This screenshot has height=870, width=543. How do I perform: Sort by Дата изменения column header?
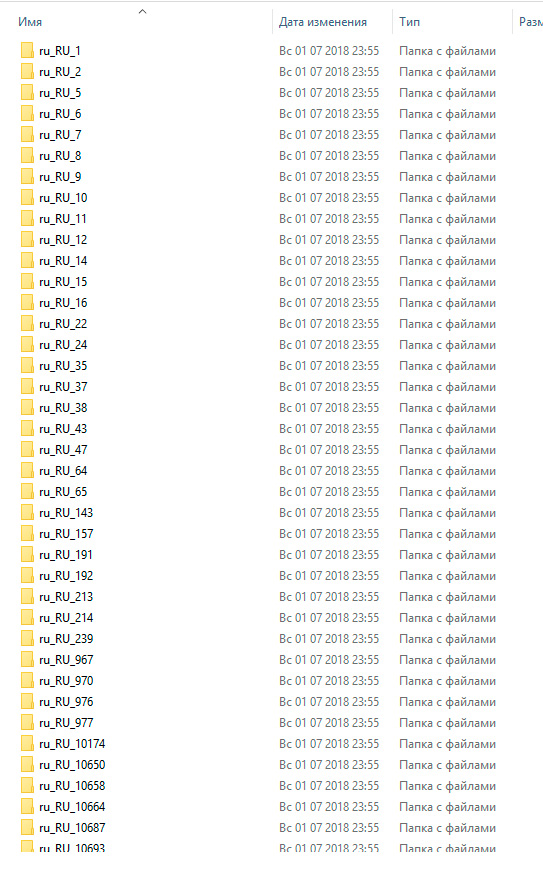(323, 22)
